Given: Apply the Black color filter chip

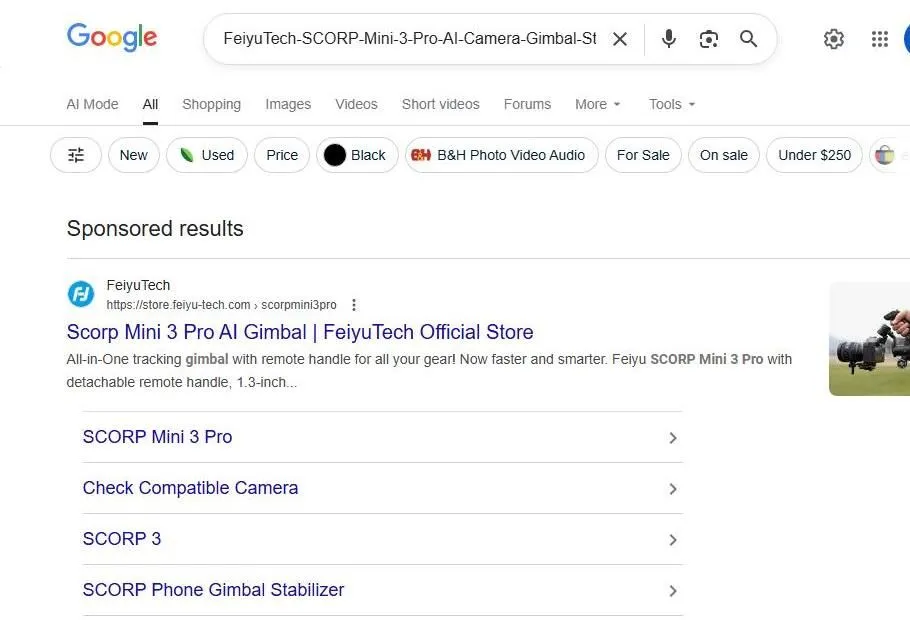Looking at the screenshot, I should (x=357, y=155).
